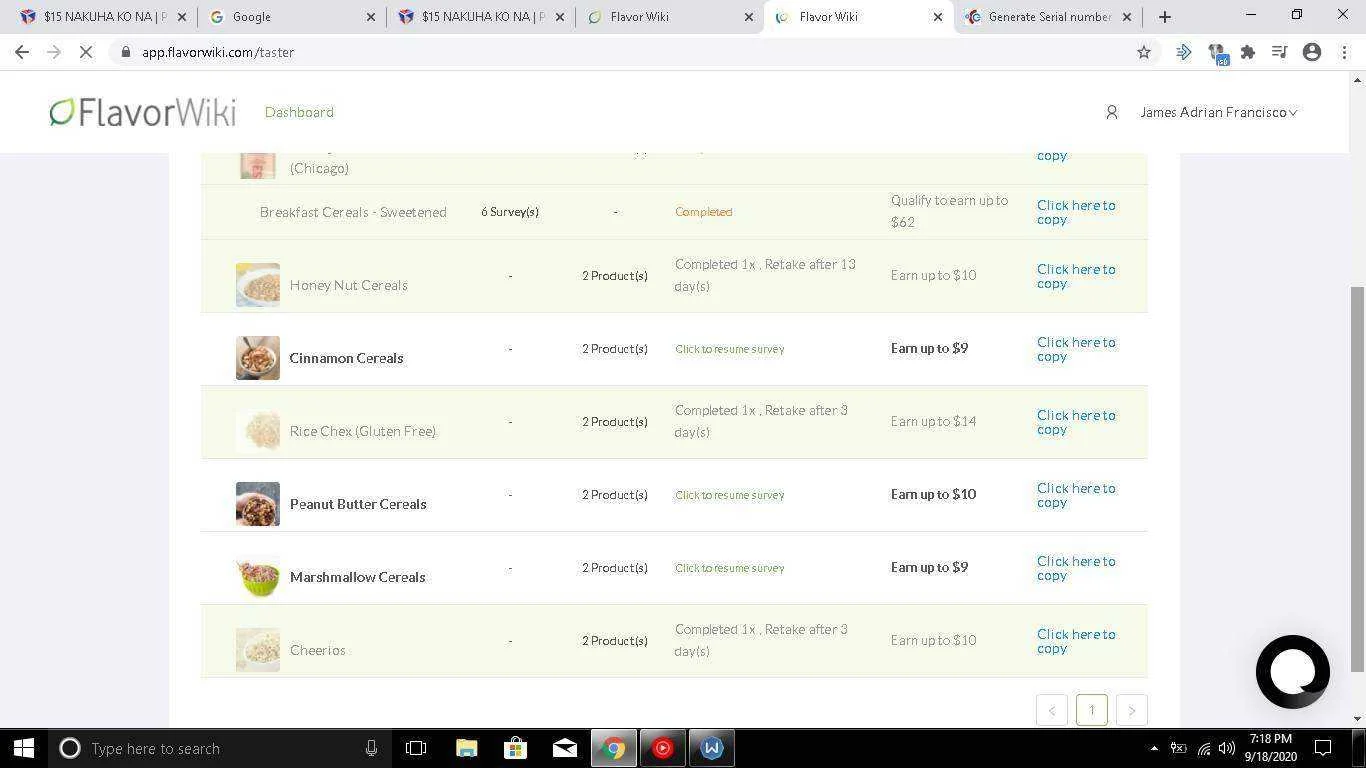1366x768 pixels.
Task: Open Word from the taskbar
Action: [711, 748]
